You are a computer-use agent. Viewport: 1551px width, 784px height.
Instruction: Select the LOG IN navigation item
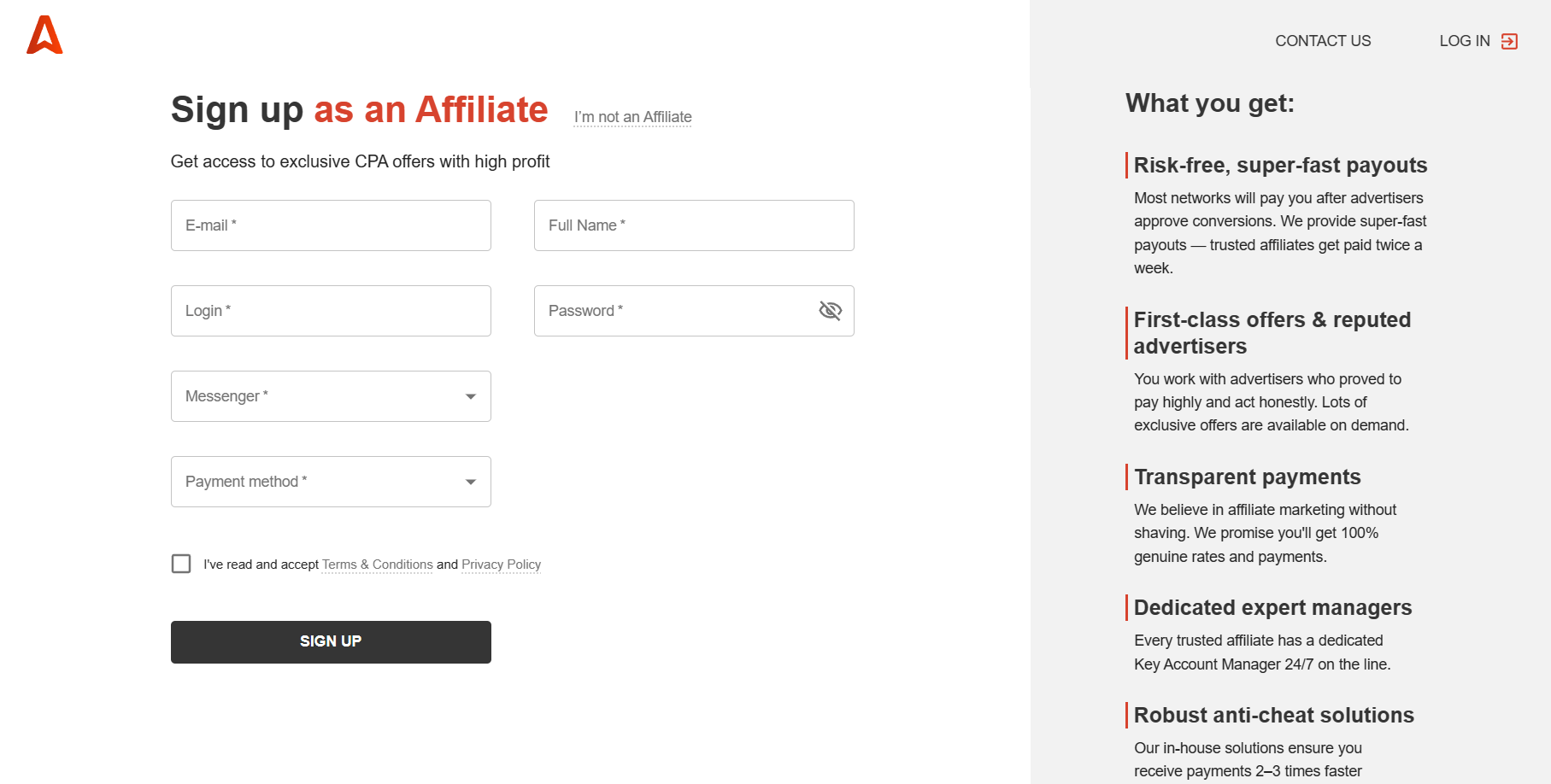coord(1464,40)
